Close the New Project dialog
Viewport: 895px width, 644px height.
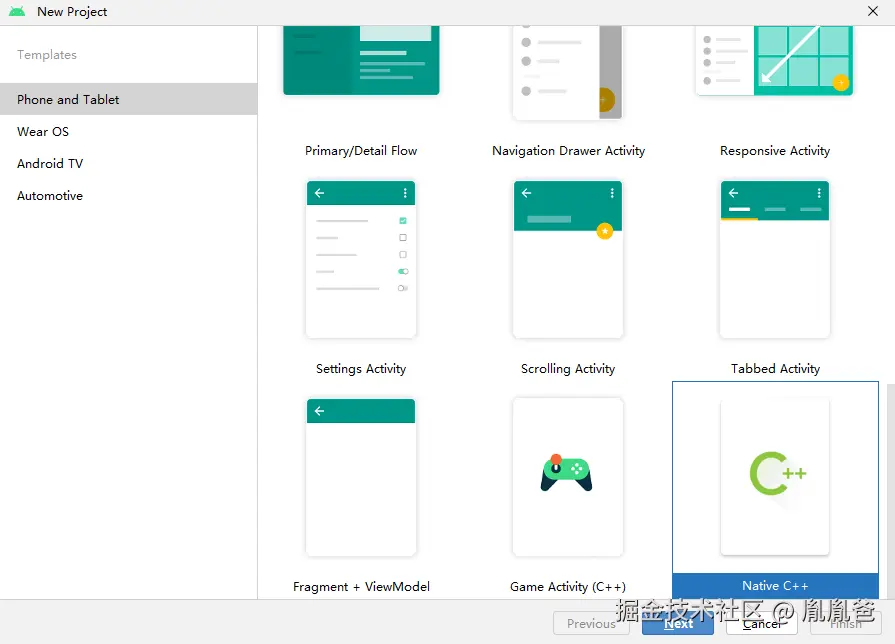tap(873, 11)
